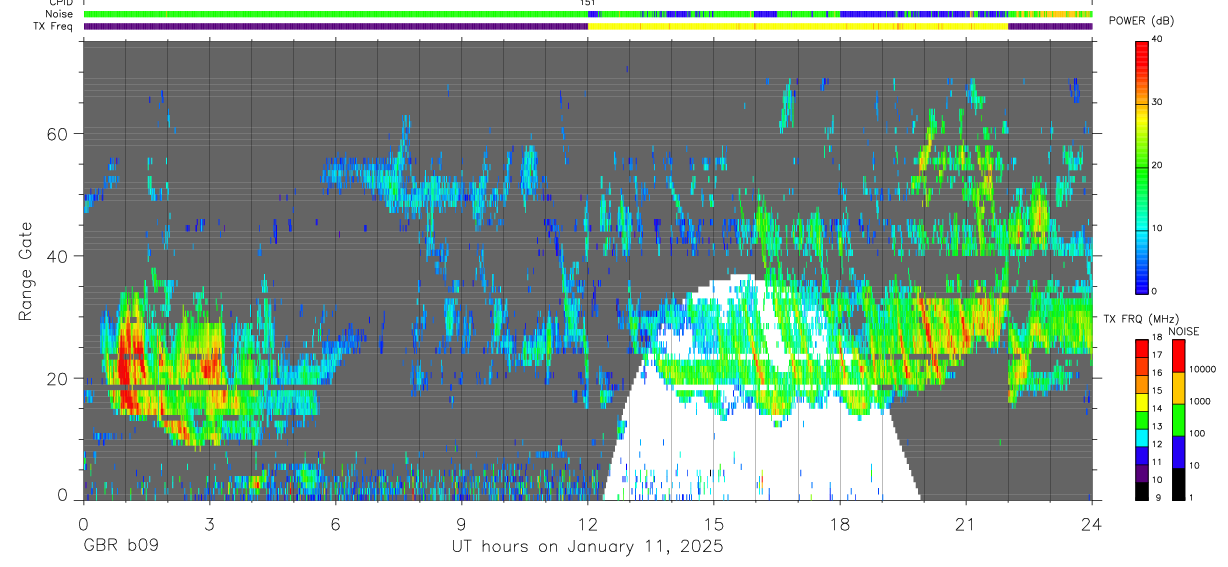Click the TX FRQ (MHz) legend title
1228x567 pixels.
click(1139, 318)
